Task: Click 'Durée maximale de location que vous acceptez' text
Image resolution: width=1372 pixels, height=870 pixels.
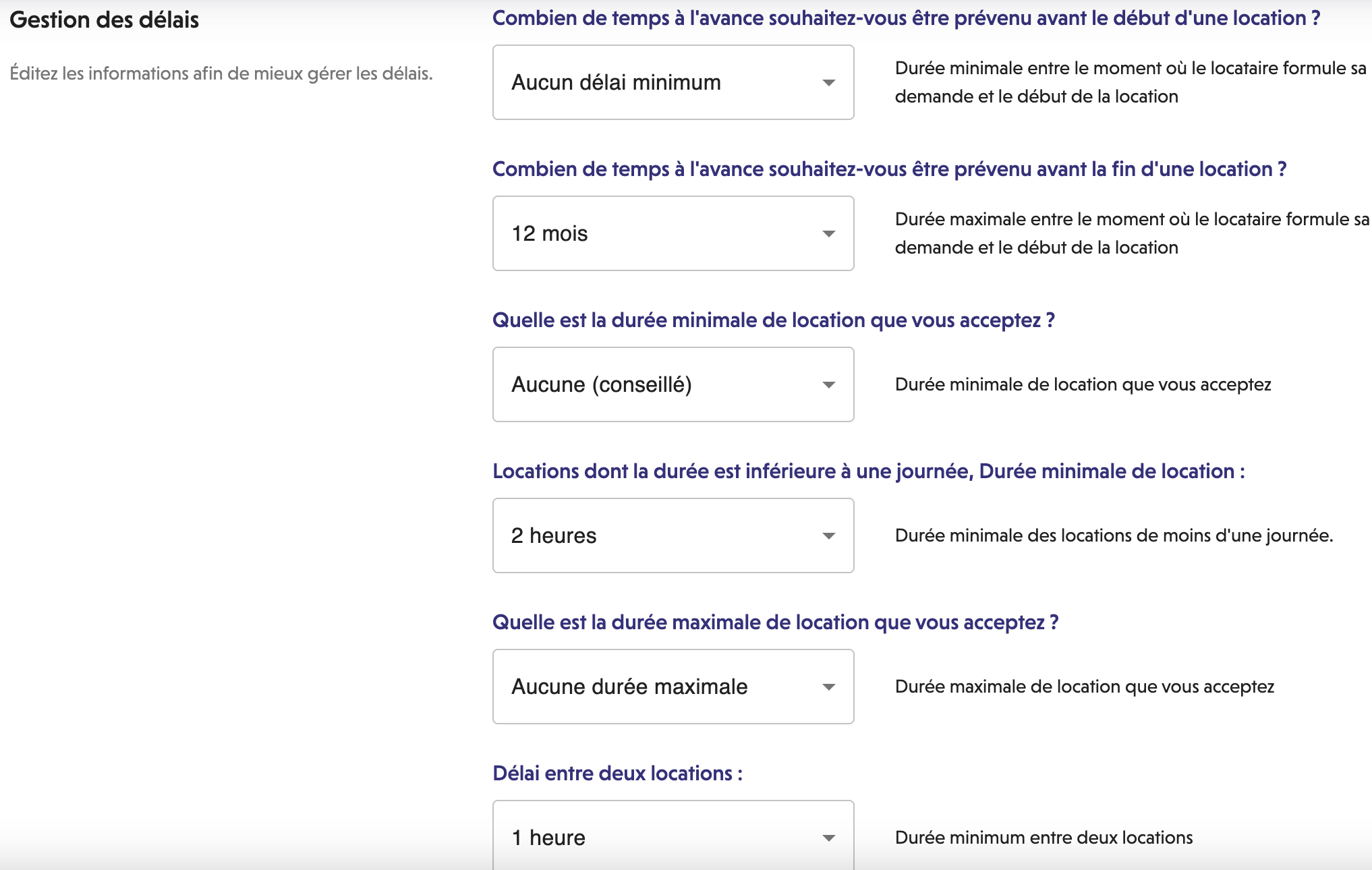Action: click(x=1084, y=687)
